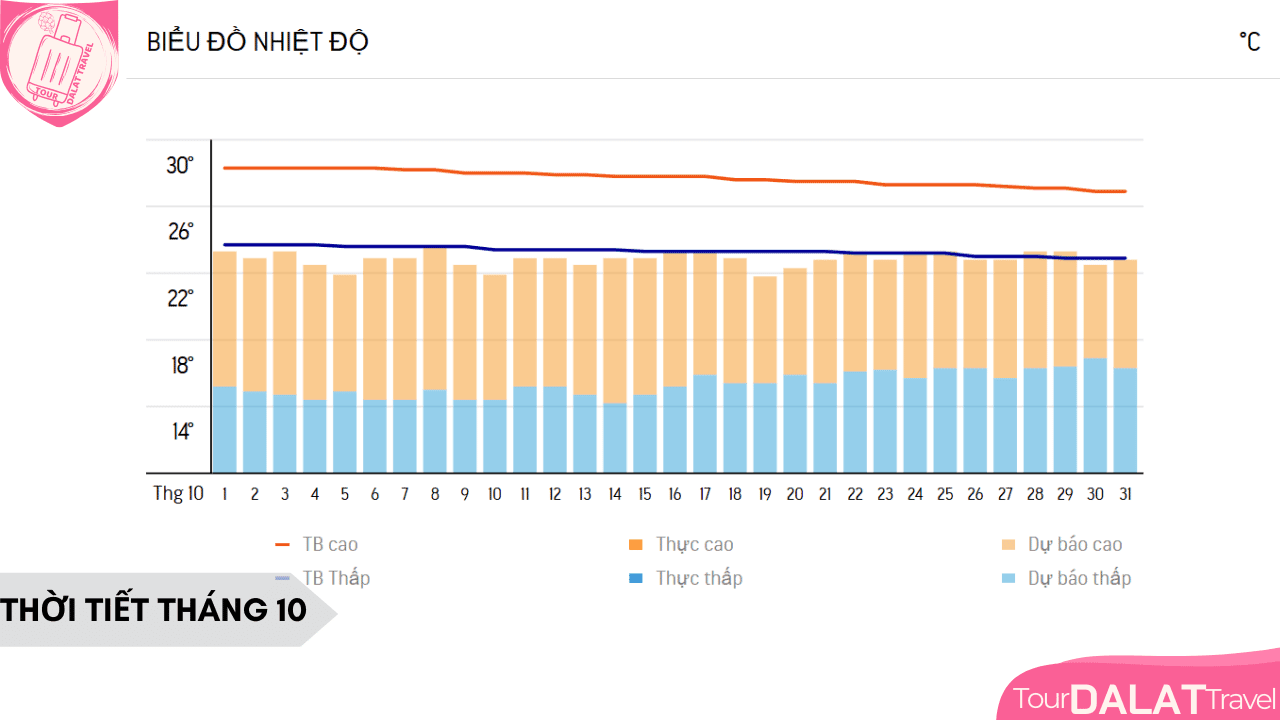The height and width of the screenshot is (720, 1280).
Task: Select the THỜI TIẾT THÁNG 10 banner
Action: [x=155, y=609]
